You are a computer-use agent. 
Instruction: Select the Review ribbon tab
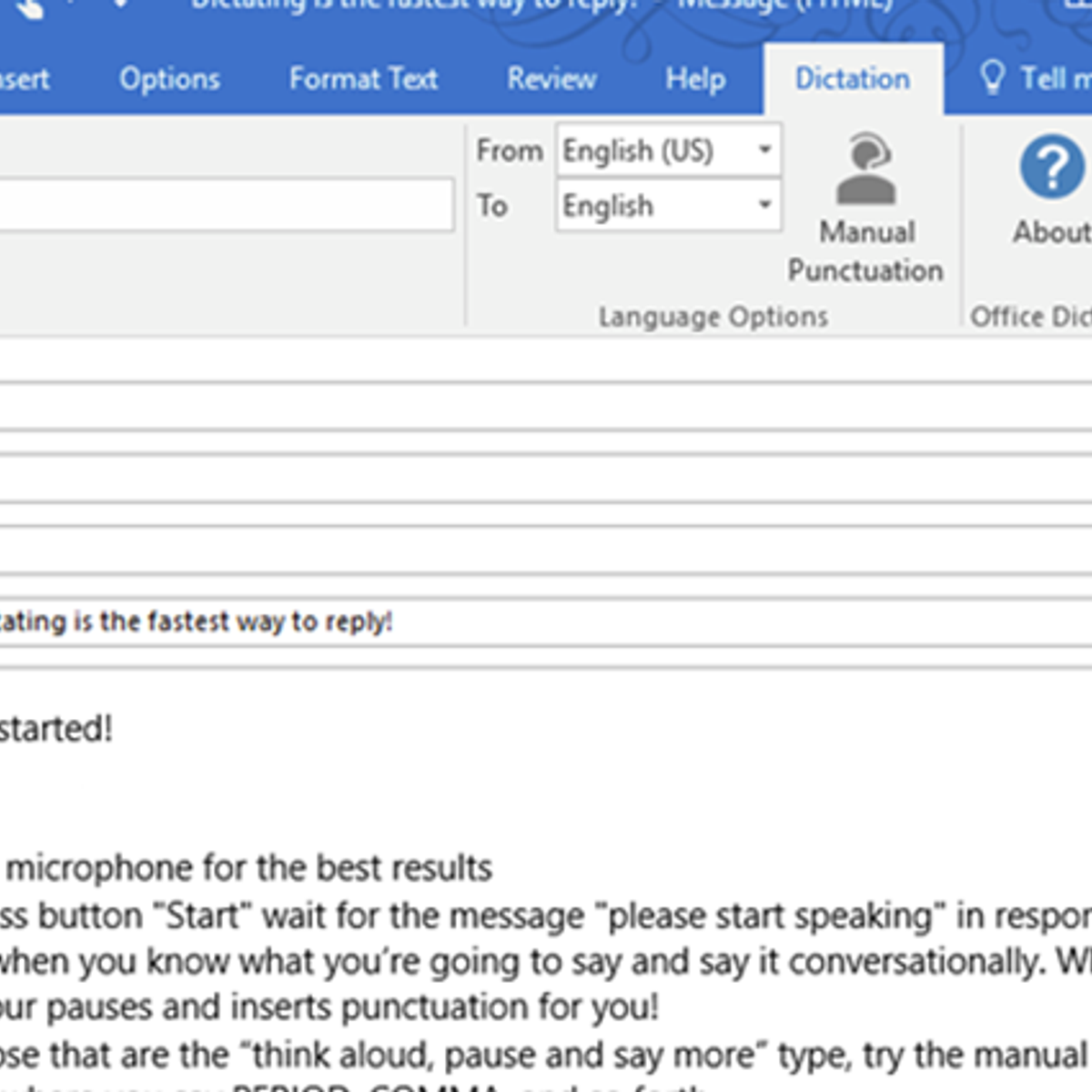tap(551, 79)
